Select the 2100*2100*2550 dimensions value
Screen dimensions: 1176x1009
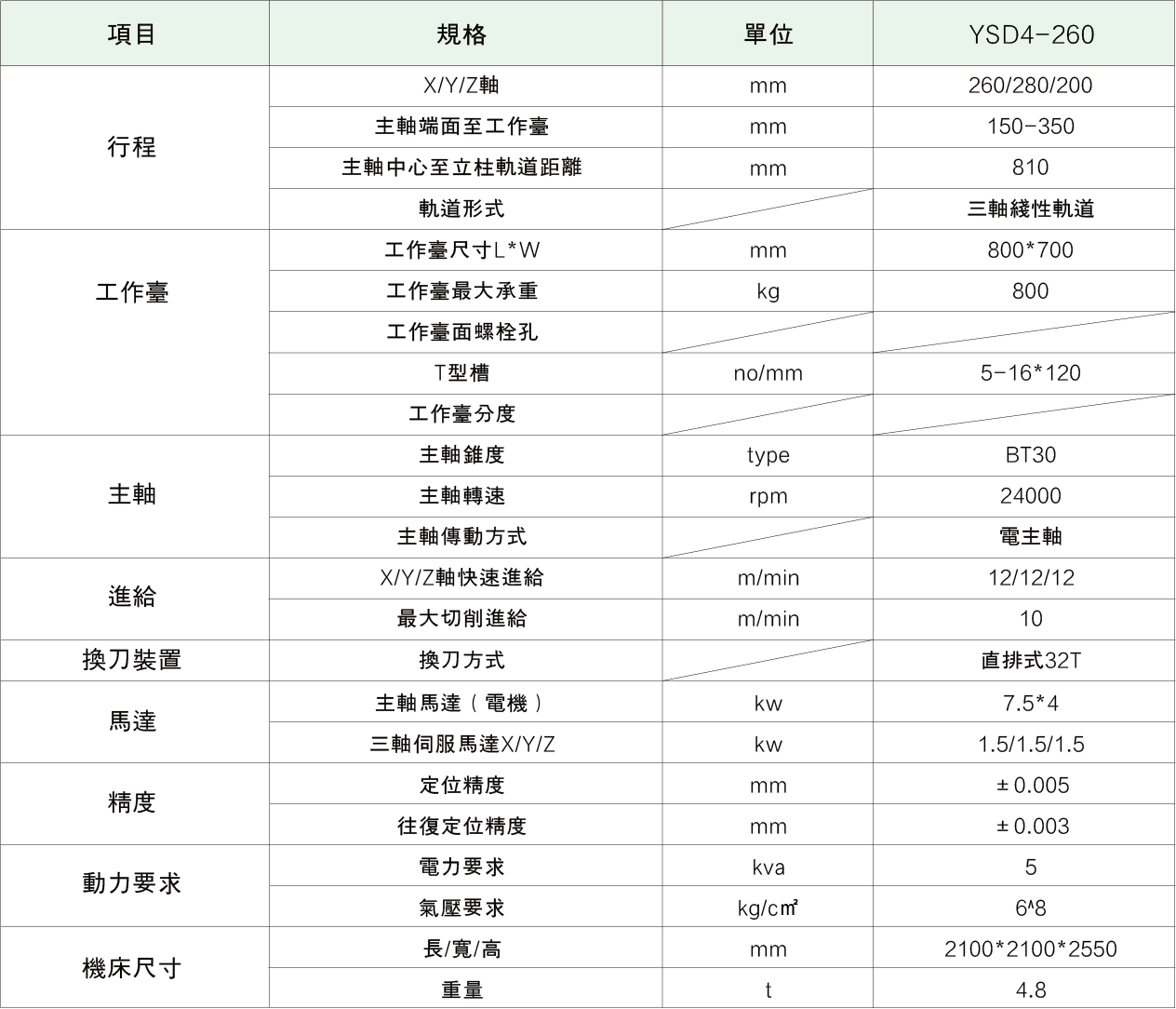pyautogui.click(x=1030, y=948)
